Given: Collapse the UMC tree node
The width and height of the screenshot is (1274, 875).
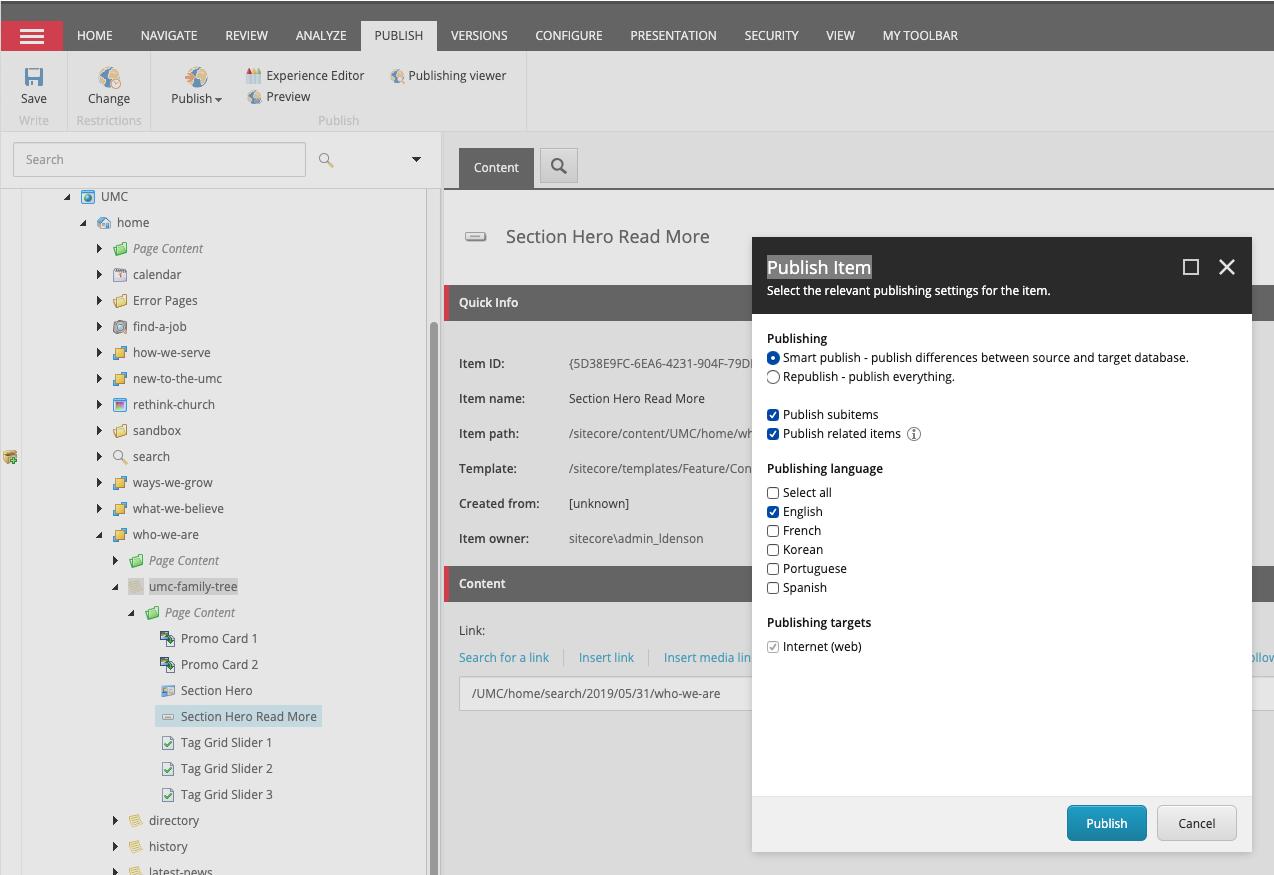Looking at the screenshot, I should (67, 197).
